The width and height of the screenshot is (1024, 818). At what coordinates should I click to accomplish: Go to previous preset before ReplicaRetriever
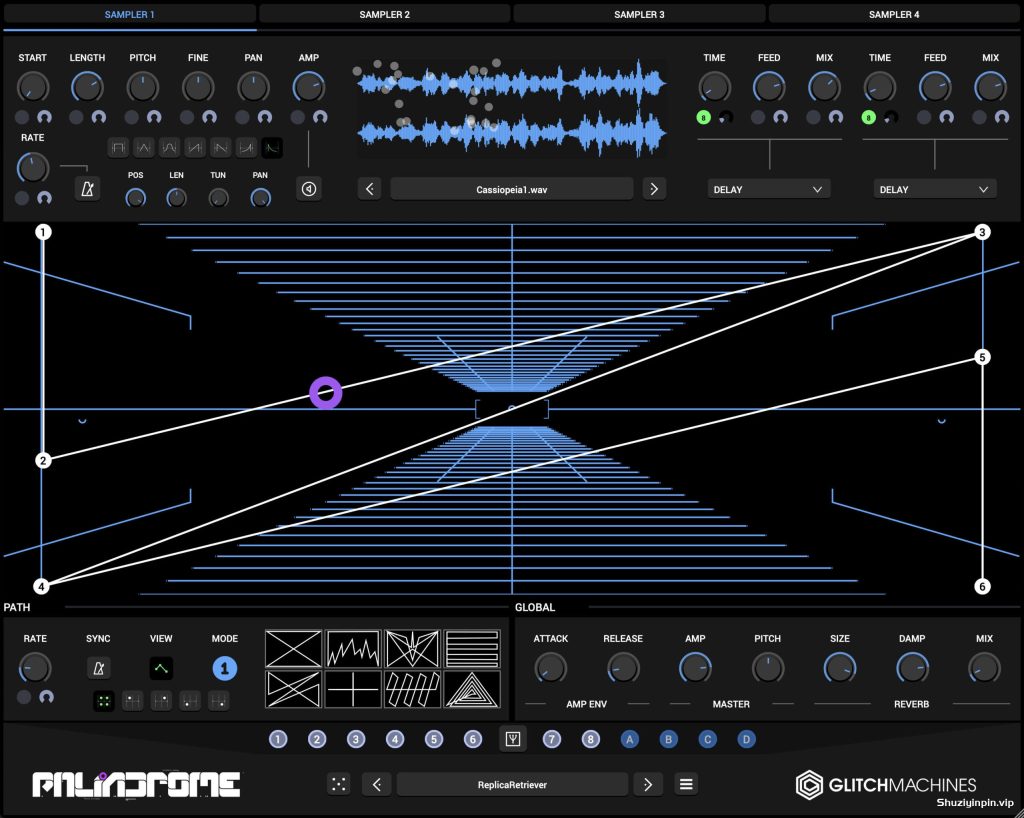point(377,784)
